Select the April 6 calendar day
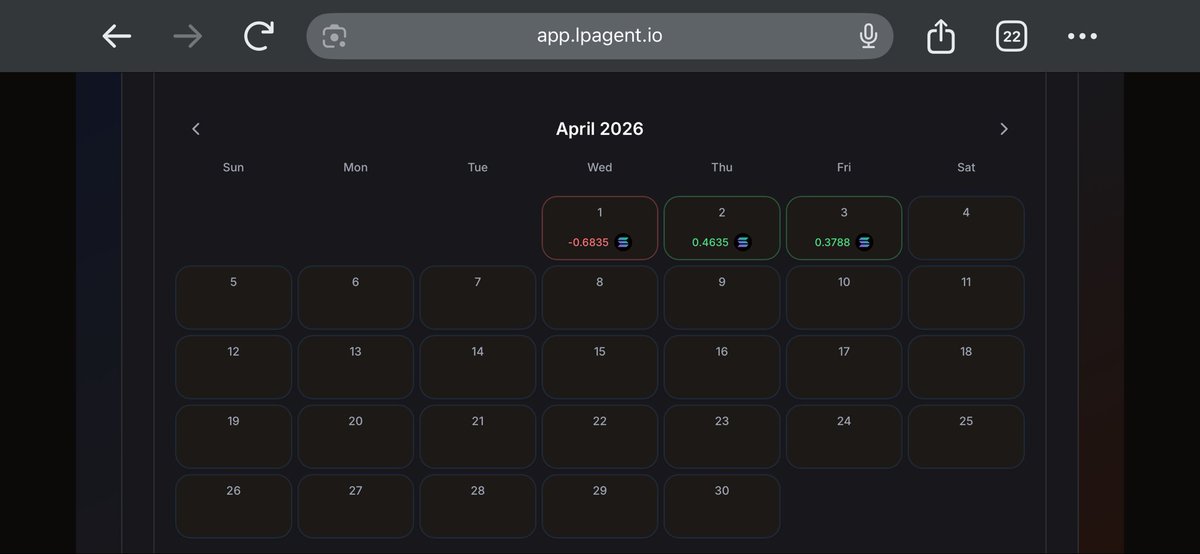Screen dimensions: 1200x554 (x=356, y=297)
